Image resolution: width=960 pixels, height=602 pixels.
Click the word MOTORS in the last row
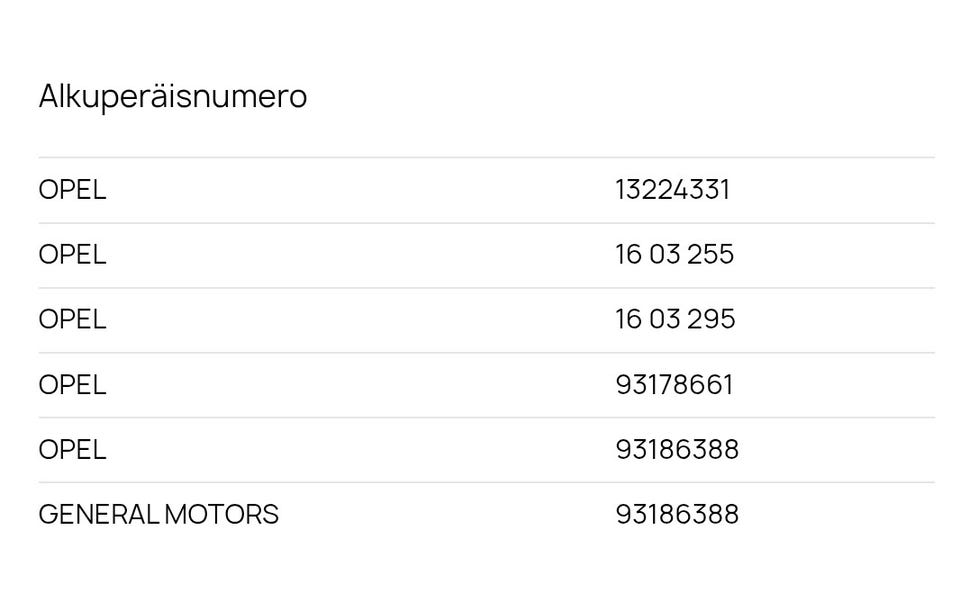point(221,515)
